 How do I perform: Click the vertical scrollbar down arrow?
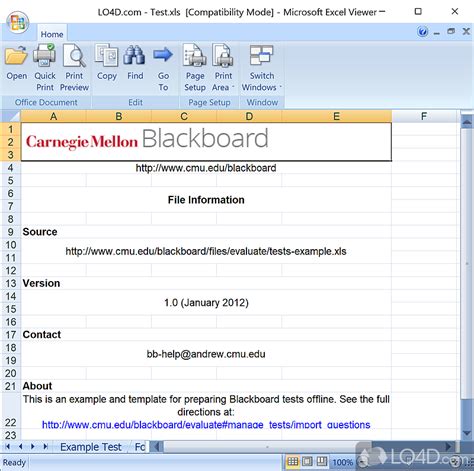pyautogui.click(x=467, y=433)
